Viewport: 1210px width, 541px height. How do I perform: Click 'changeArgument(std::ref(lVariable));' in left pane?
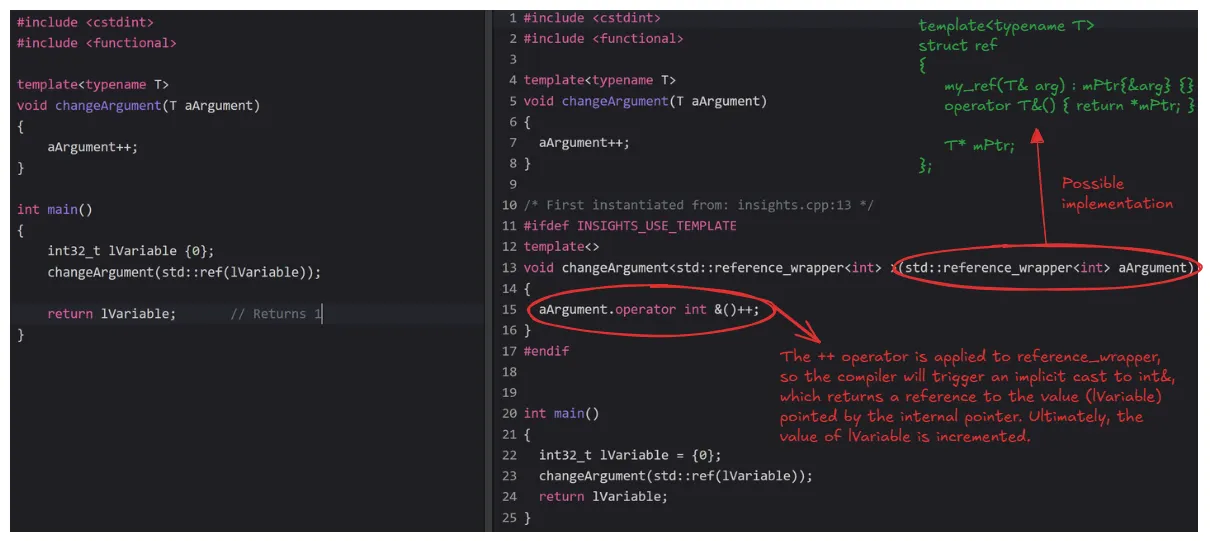[x=184, y=272]
